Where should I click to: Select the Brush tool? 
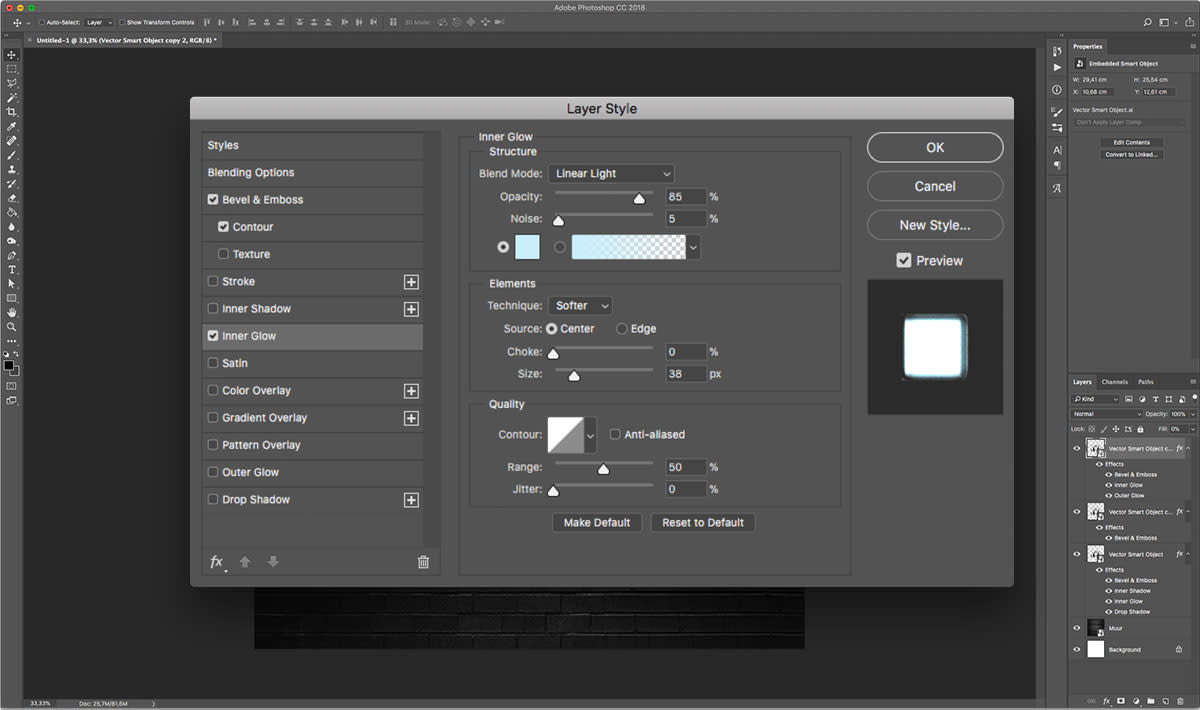tap(12, 156)
